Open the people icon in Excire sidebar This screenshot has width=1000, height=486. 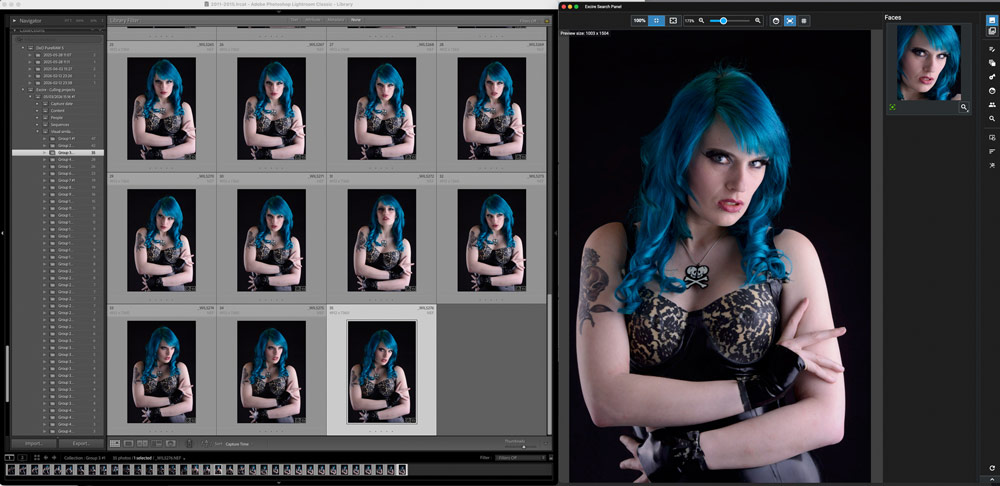click(992, 105)
